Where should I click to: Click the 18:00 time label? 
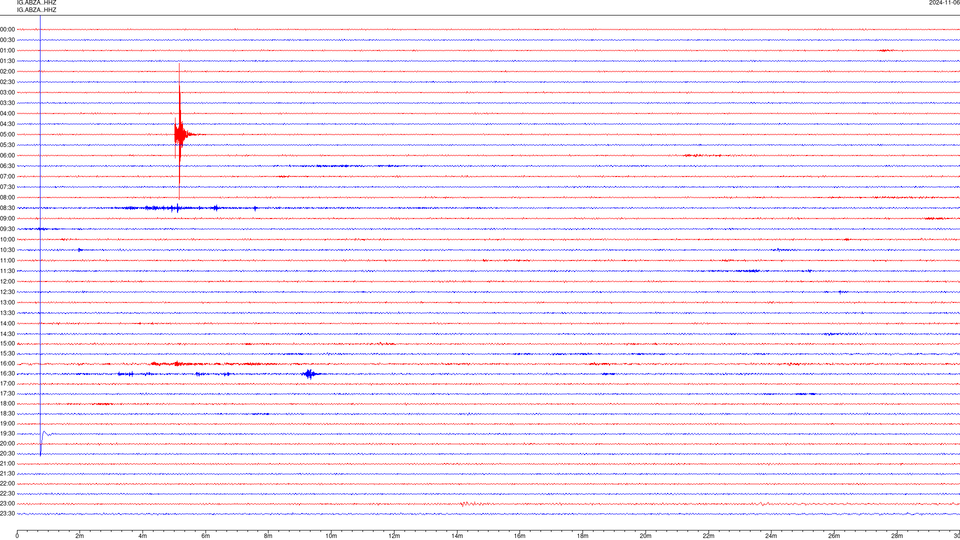[7, 403]
